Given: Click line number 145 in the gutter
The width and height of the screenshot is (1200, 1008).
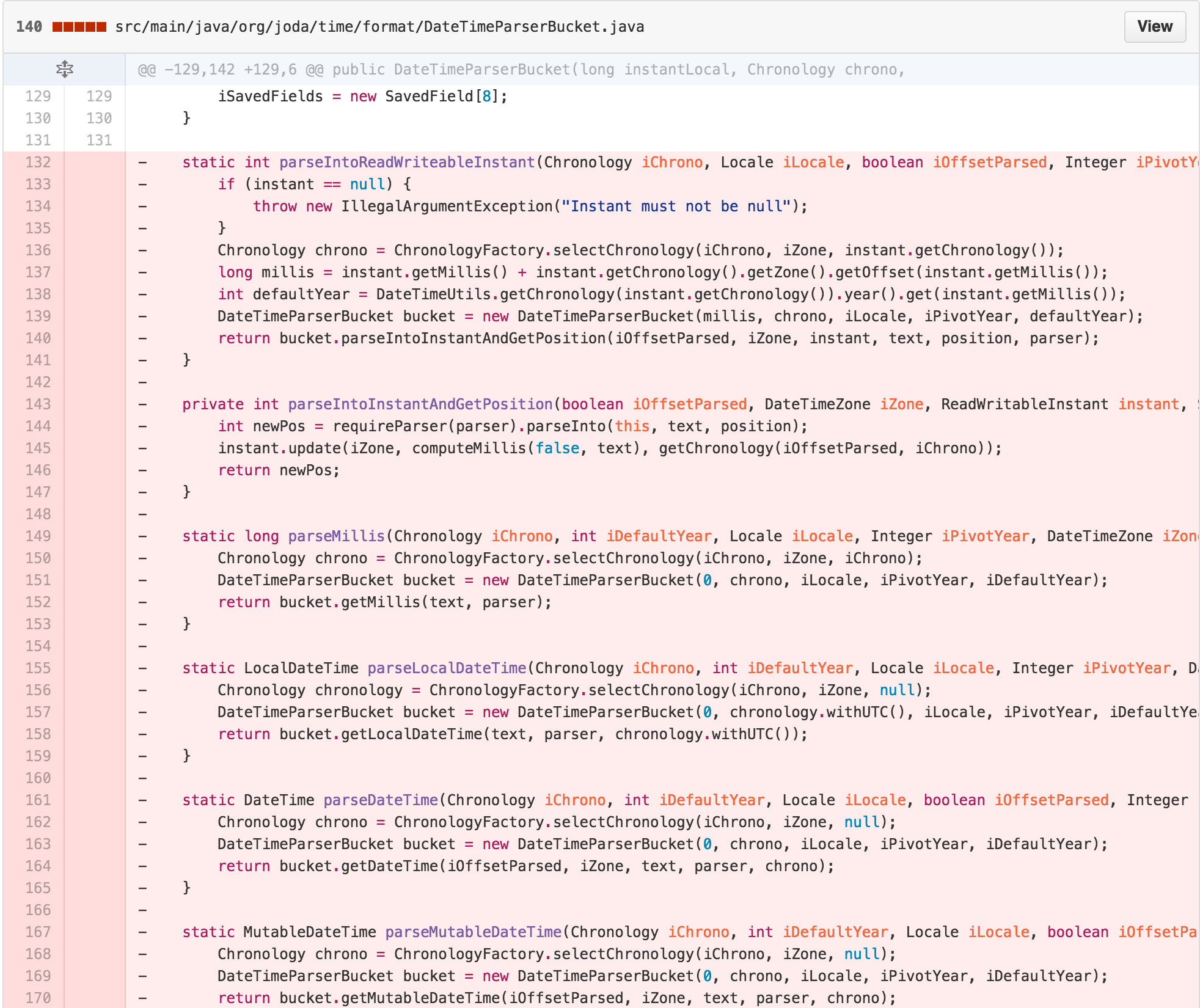Looking at the screenshot, I should tap(38, 448).
